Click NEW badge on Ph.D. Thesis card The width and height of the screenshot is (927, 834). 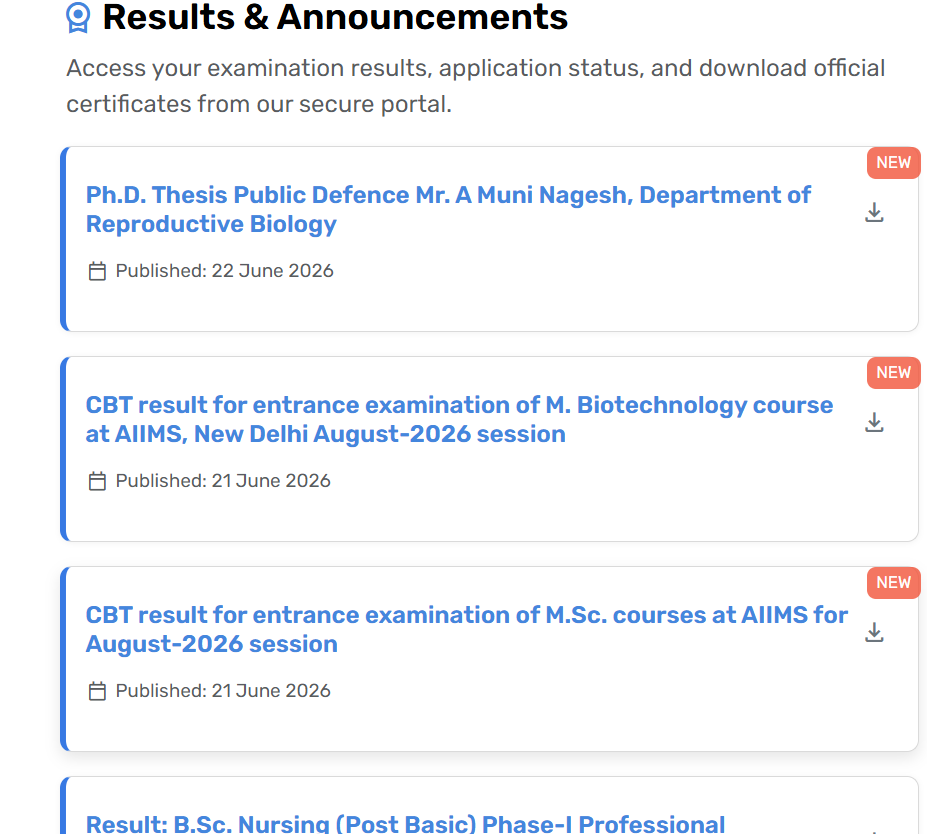pos(893,163)
